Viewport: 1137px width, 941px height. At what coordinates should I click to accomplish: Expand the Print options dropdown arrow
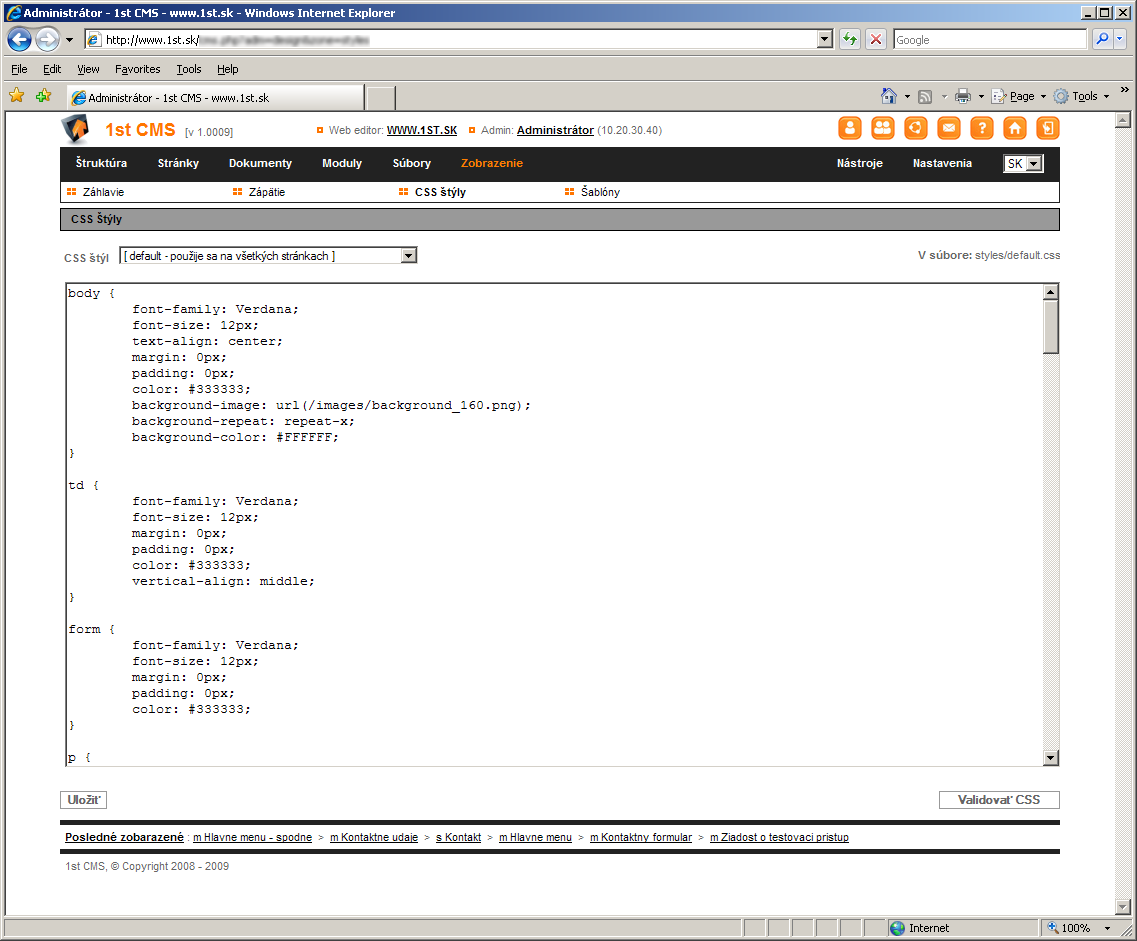[981, 96]
